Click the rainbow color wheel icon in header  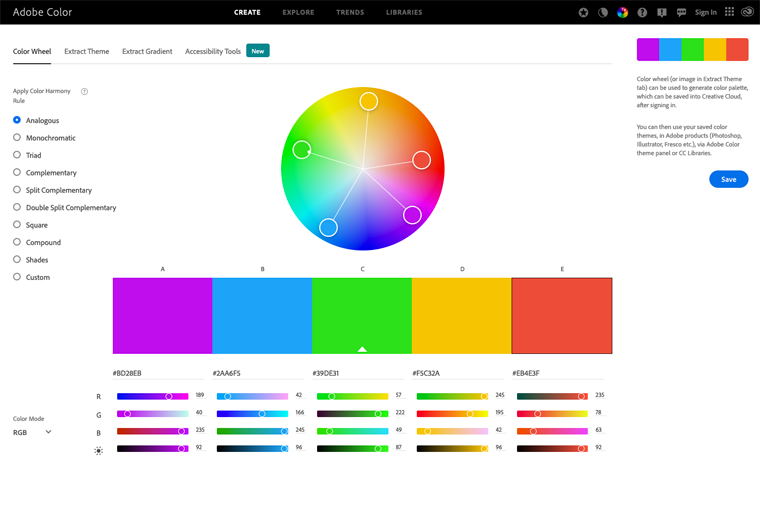[622, 13]
